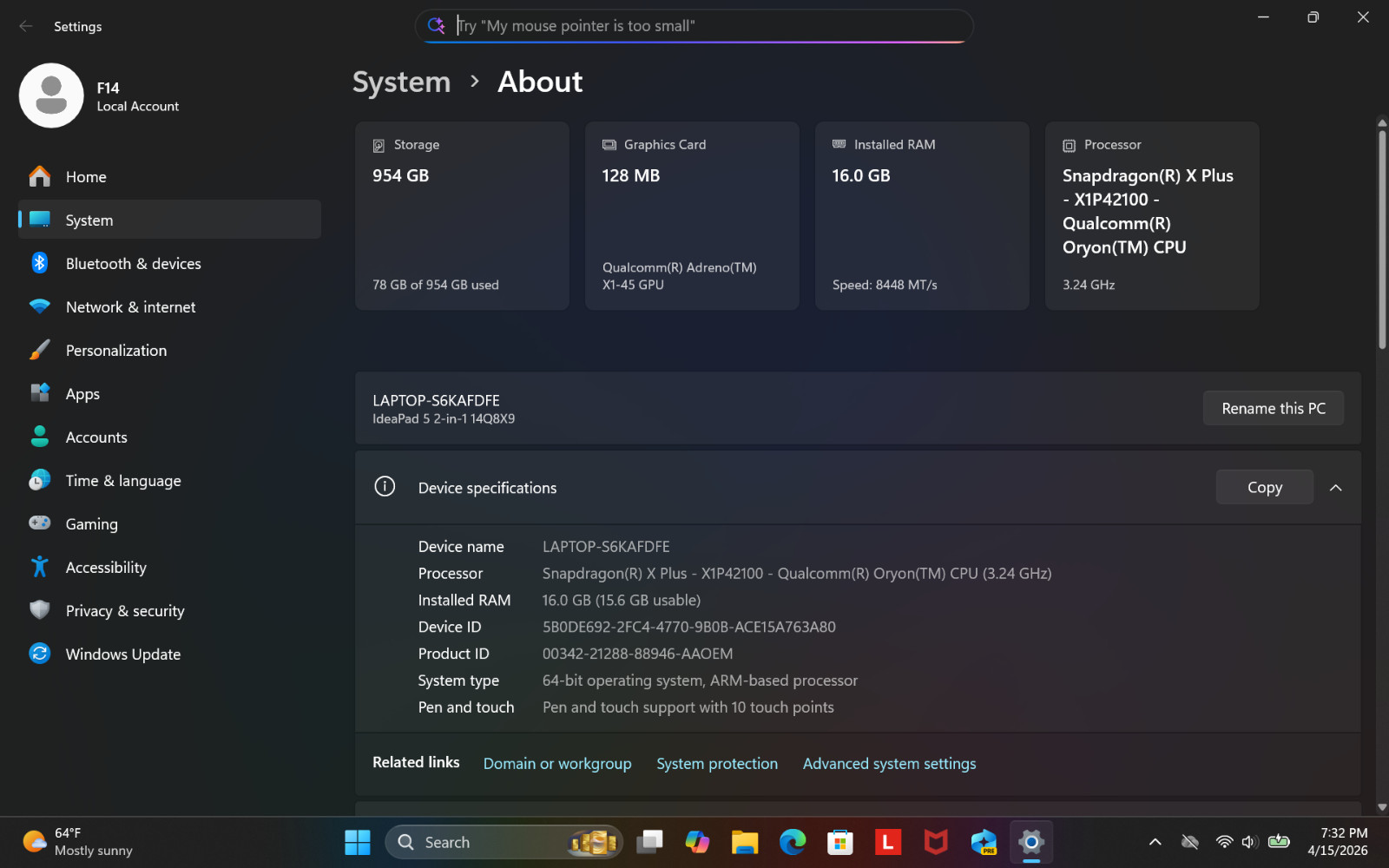1389x868 pixels.
Task: Open the clock showing 7:32 PM
Action: coord(1338,842)
